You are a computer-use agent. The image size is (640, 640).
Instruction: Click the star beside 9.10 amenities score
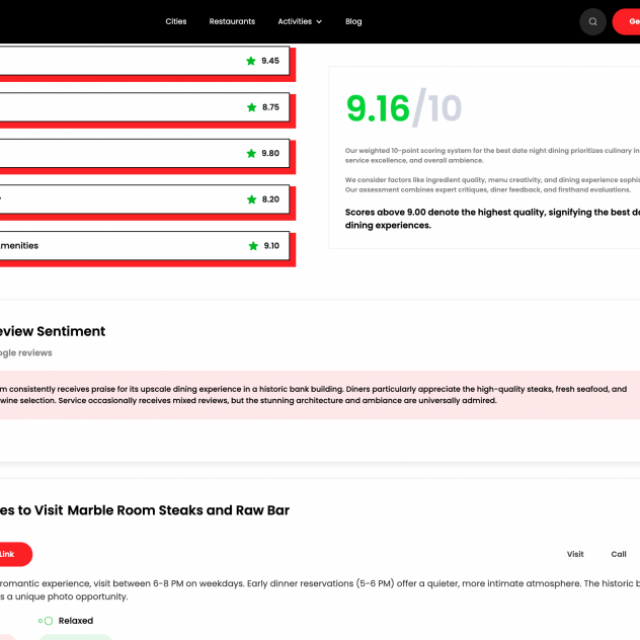click(x=253, y=246)
